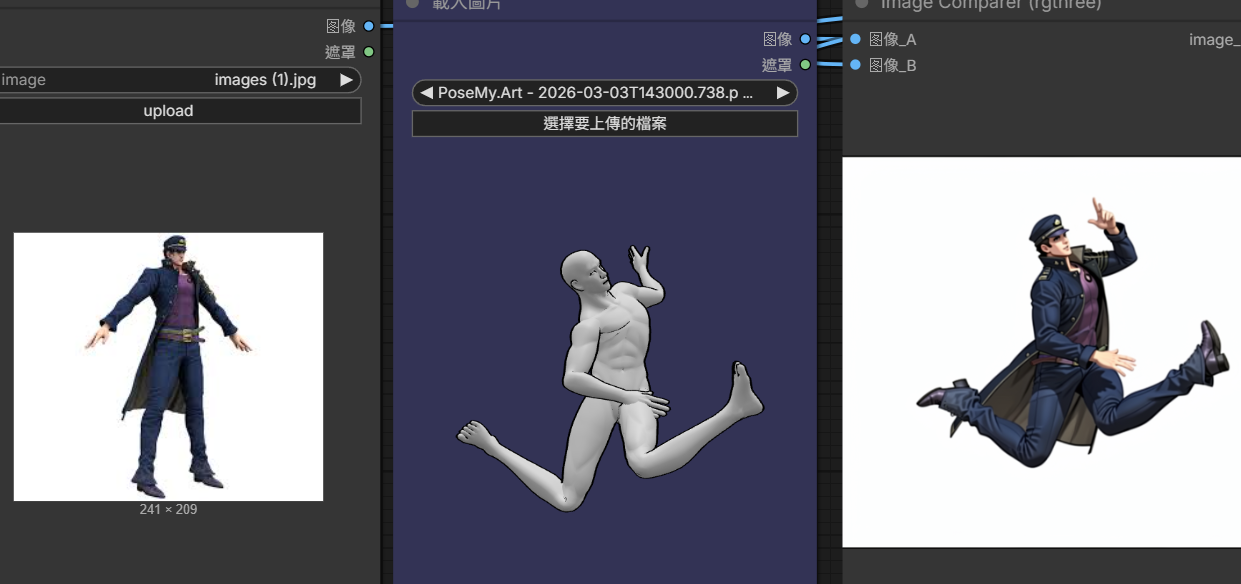Toggle collapse dot of the load image node
This screenshot has width=1241, height=584.
pyautogui.click(x=412, y=4)
